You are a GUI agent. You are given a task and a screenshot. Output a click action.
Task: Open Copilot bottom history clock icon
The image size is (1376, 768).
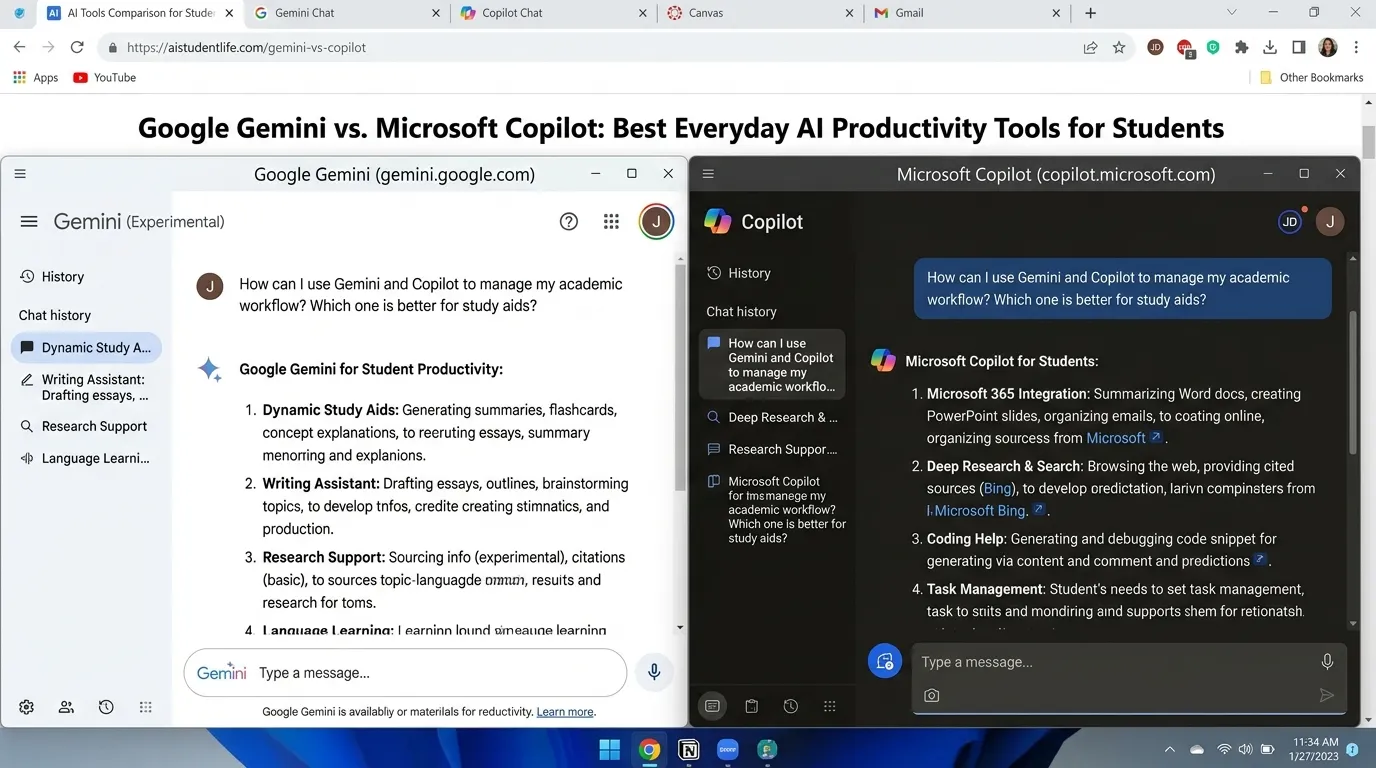pyautogui.click(x=791, y=706)
